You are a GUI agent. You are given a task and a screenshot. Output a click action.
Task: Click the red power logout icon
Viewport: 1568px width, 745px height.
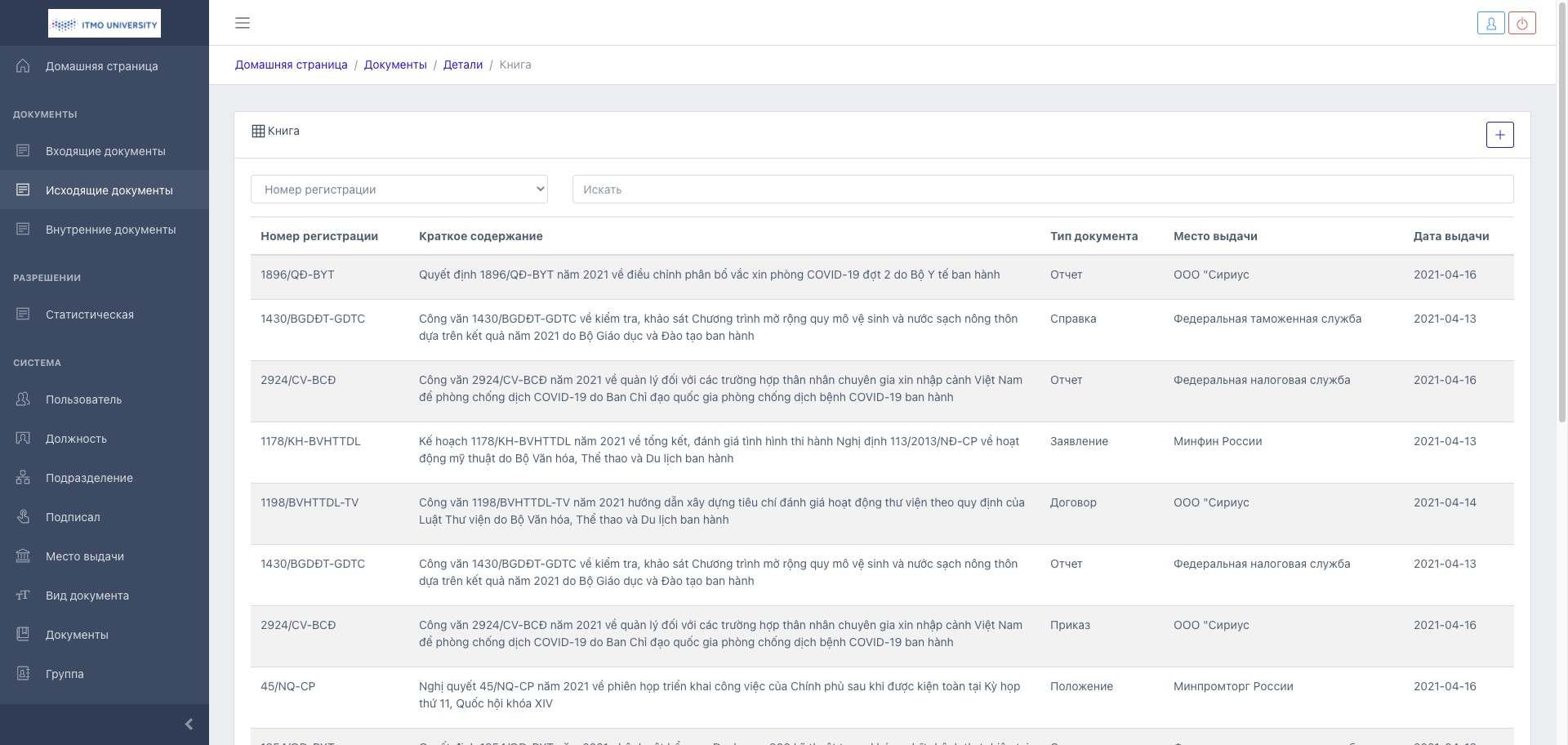pyautogui.click(x=1521, y=24)
